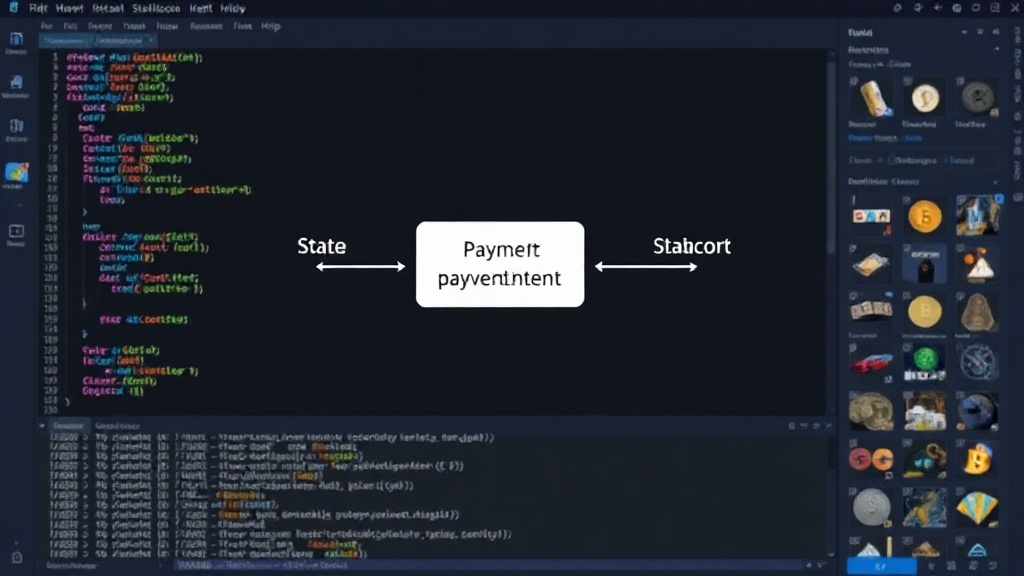
Task: Select the green orb thumbnail
Action: (x=925, y=360)
